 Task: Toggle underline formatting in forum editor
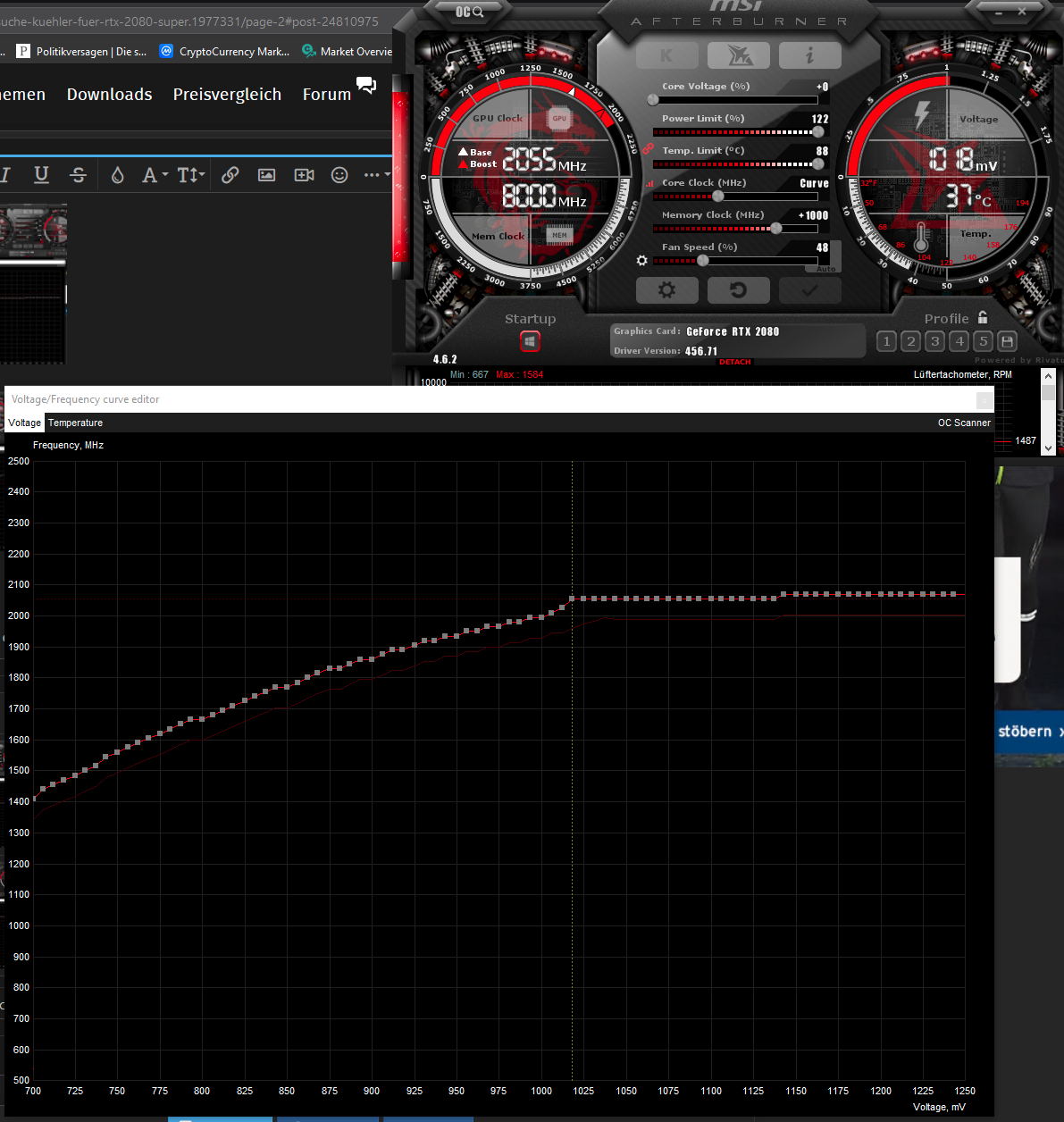(x=41, y=175)
